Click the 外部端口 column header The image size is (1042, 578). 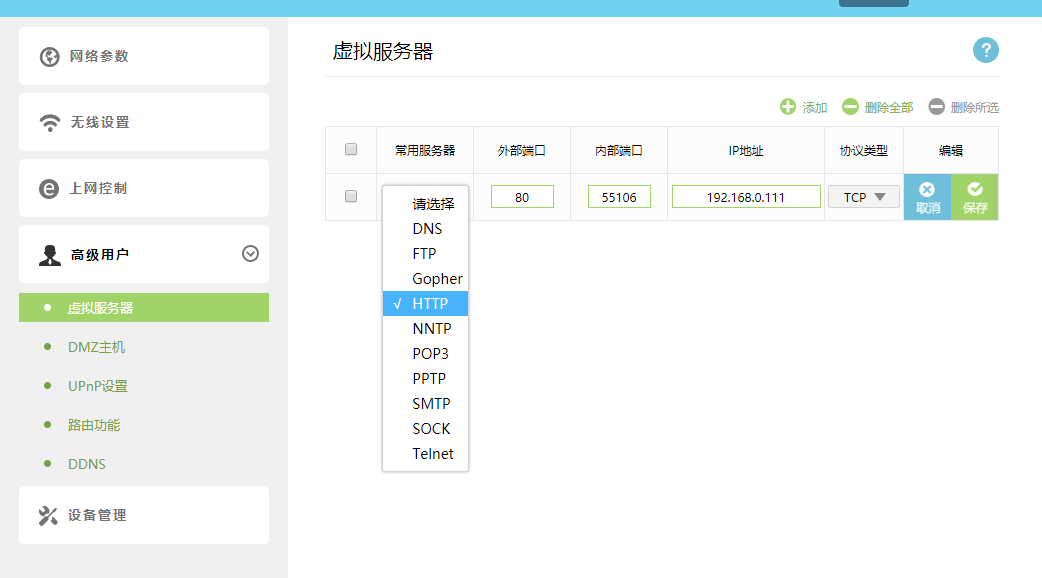pyautogui.click(x=522, y=151)
